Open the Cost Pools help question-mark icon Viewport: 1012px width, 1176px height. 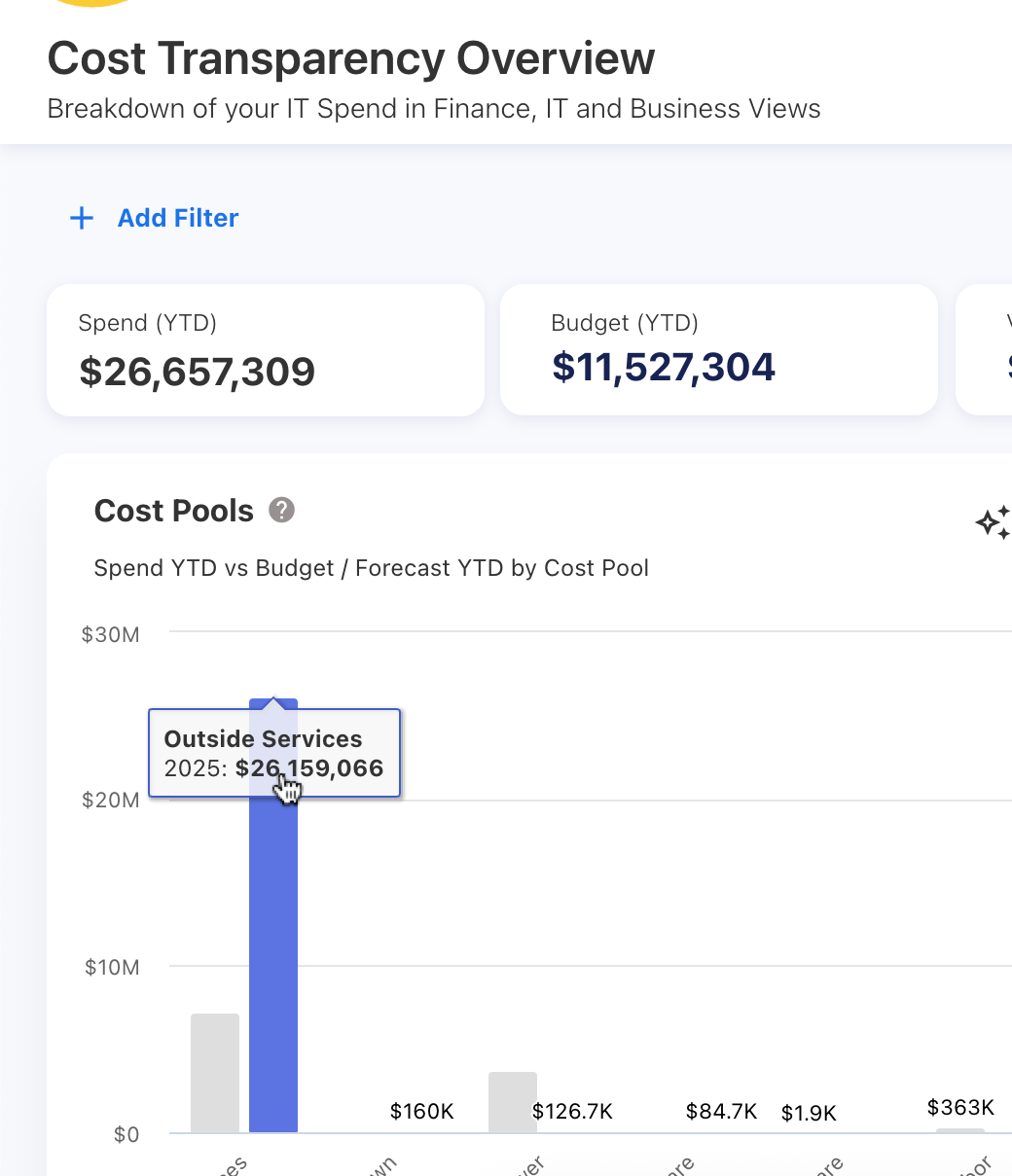pos(281,510)
